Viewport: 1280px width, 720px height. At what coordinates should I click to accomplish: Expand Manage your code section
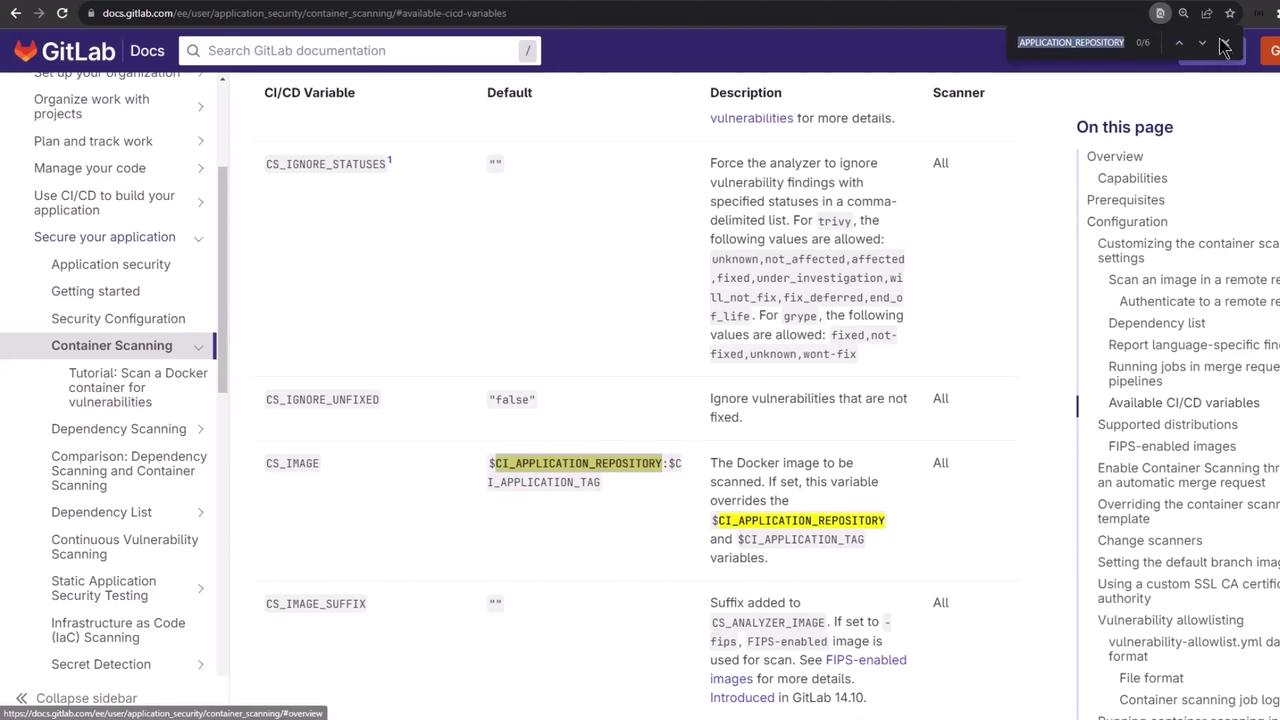pos(201,168)
